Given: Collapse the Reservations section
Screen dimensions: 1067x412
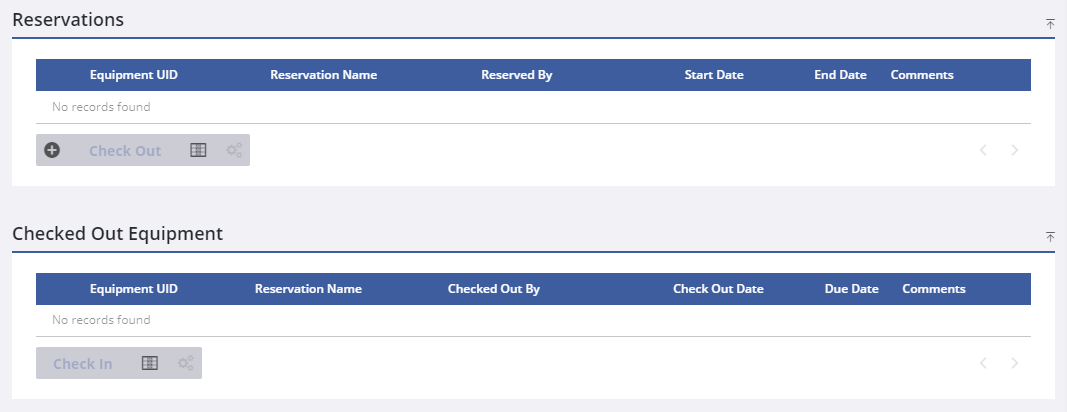Looking at the screenshot, I should 1050,22.
